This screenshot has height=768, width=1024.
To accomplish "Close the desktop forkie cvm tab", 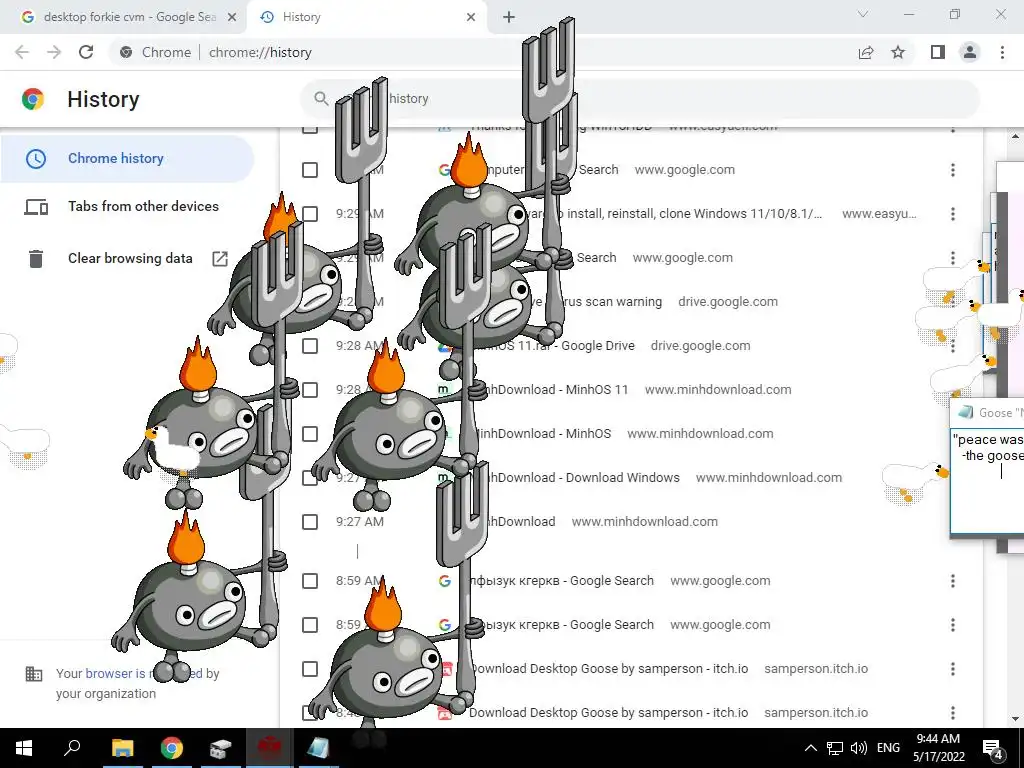I will pyautogui.click(x=231, y=17).
